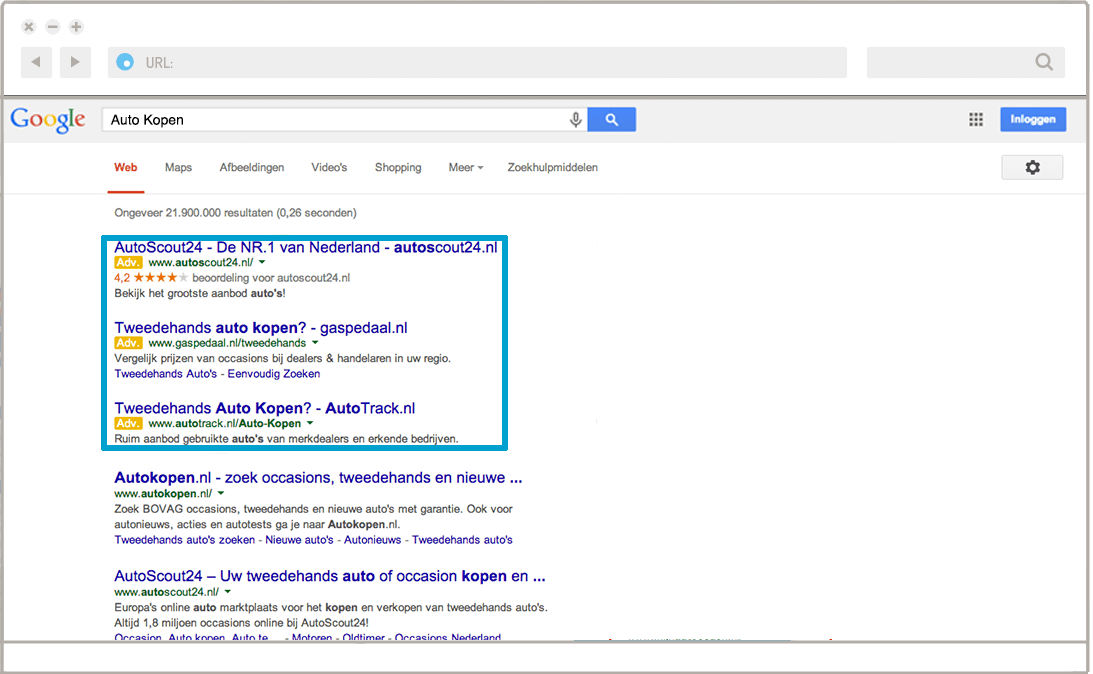
Task: Click the browser forward arrow button
Action: click(x=75, y=63)
